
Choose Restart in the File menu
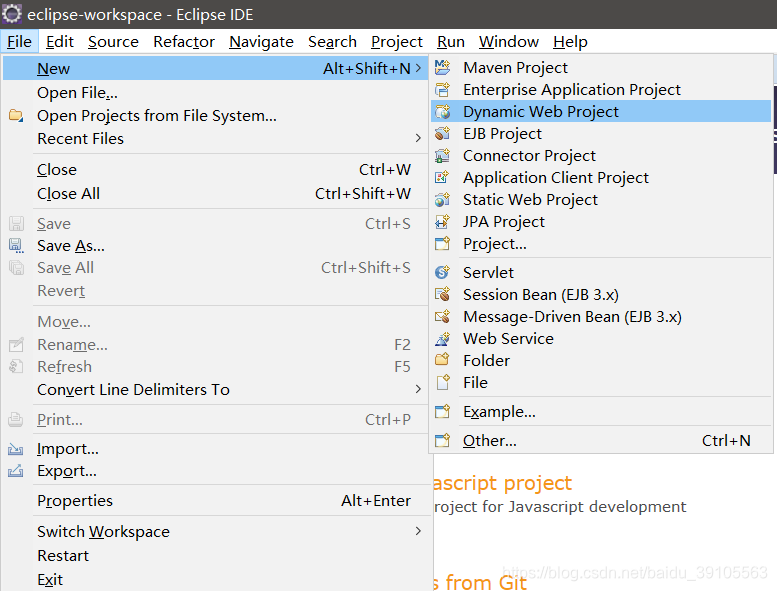pos(216,555)
